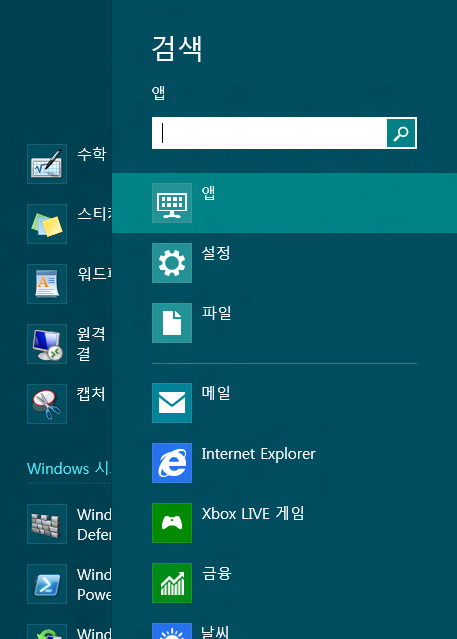Launch the Windows Defender brick wall icon
This screenshot has width=457, height=639.
tap(47, 524)
